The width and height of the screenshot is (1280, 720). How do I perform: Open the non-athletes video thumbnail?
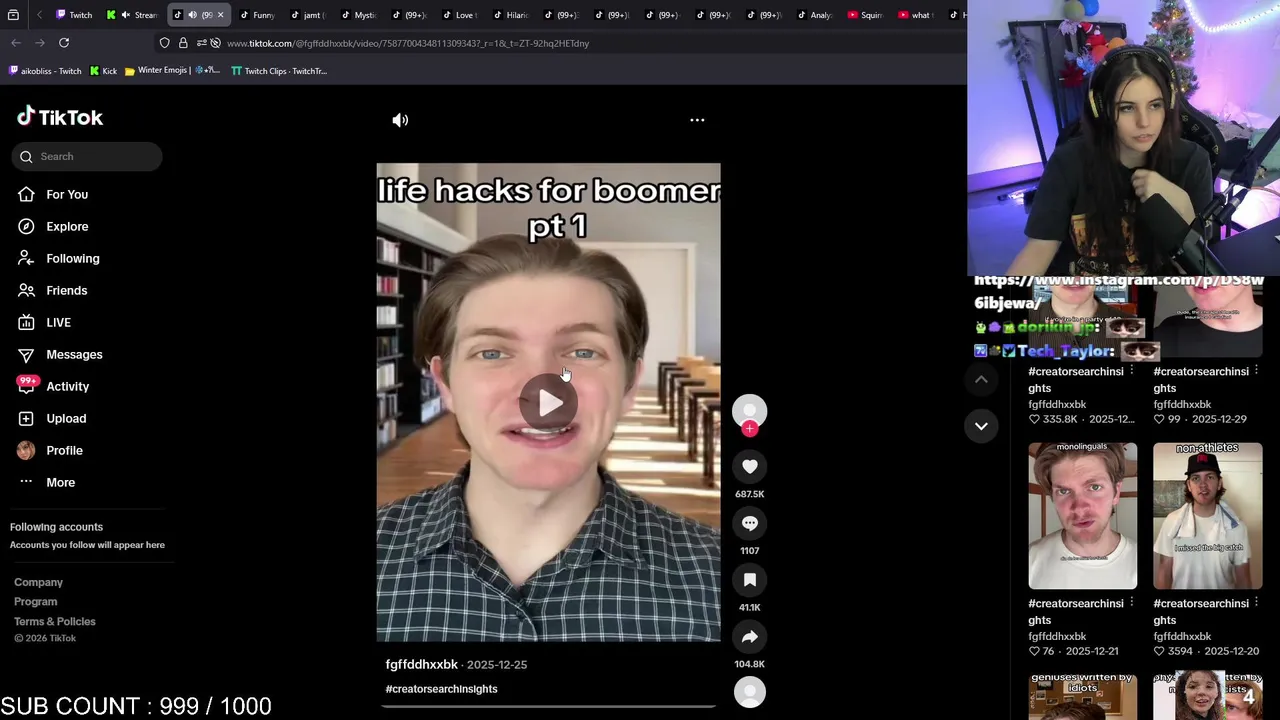(1207, 516)
